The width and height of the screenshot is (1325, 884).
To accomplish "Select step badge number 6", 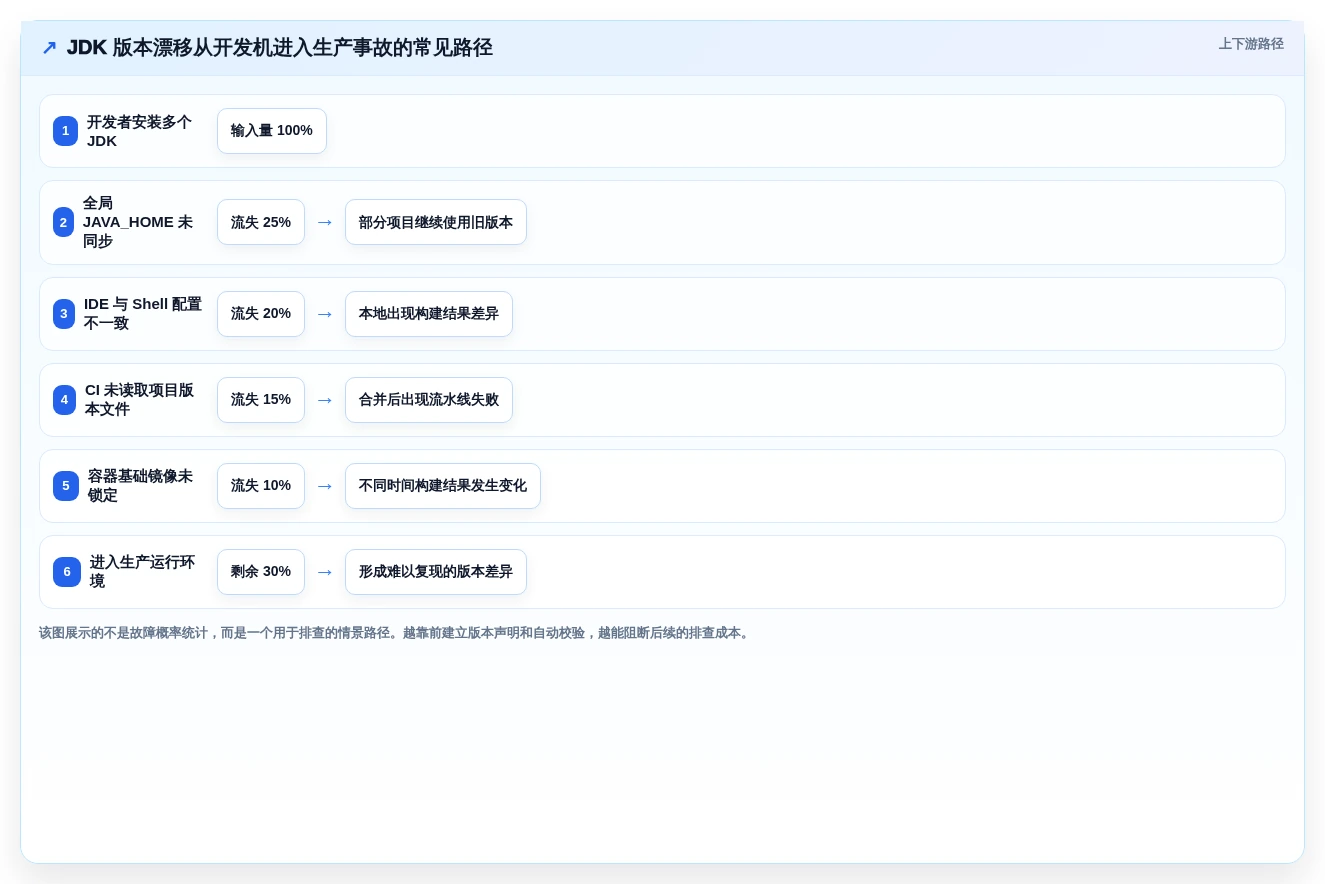I will [67, 572].
